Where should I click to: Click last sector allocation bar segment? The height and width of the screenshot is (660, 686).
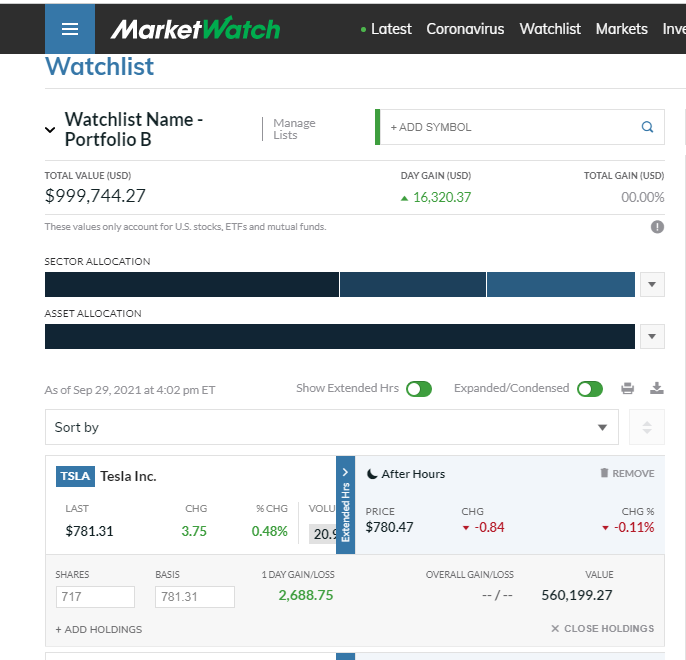(561, 284)
